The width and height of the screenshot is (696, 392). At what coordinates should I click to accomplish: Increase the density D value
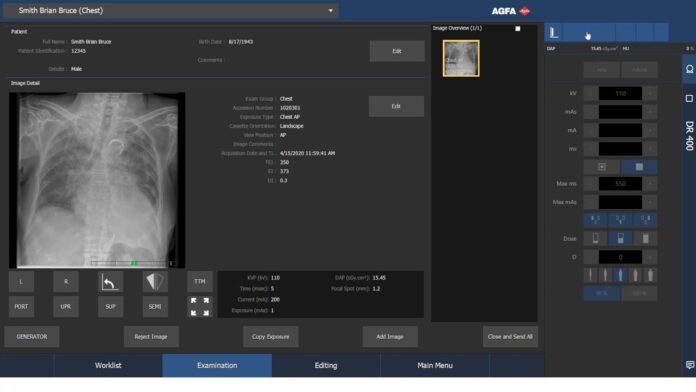click(x=651, y=257)
